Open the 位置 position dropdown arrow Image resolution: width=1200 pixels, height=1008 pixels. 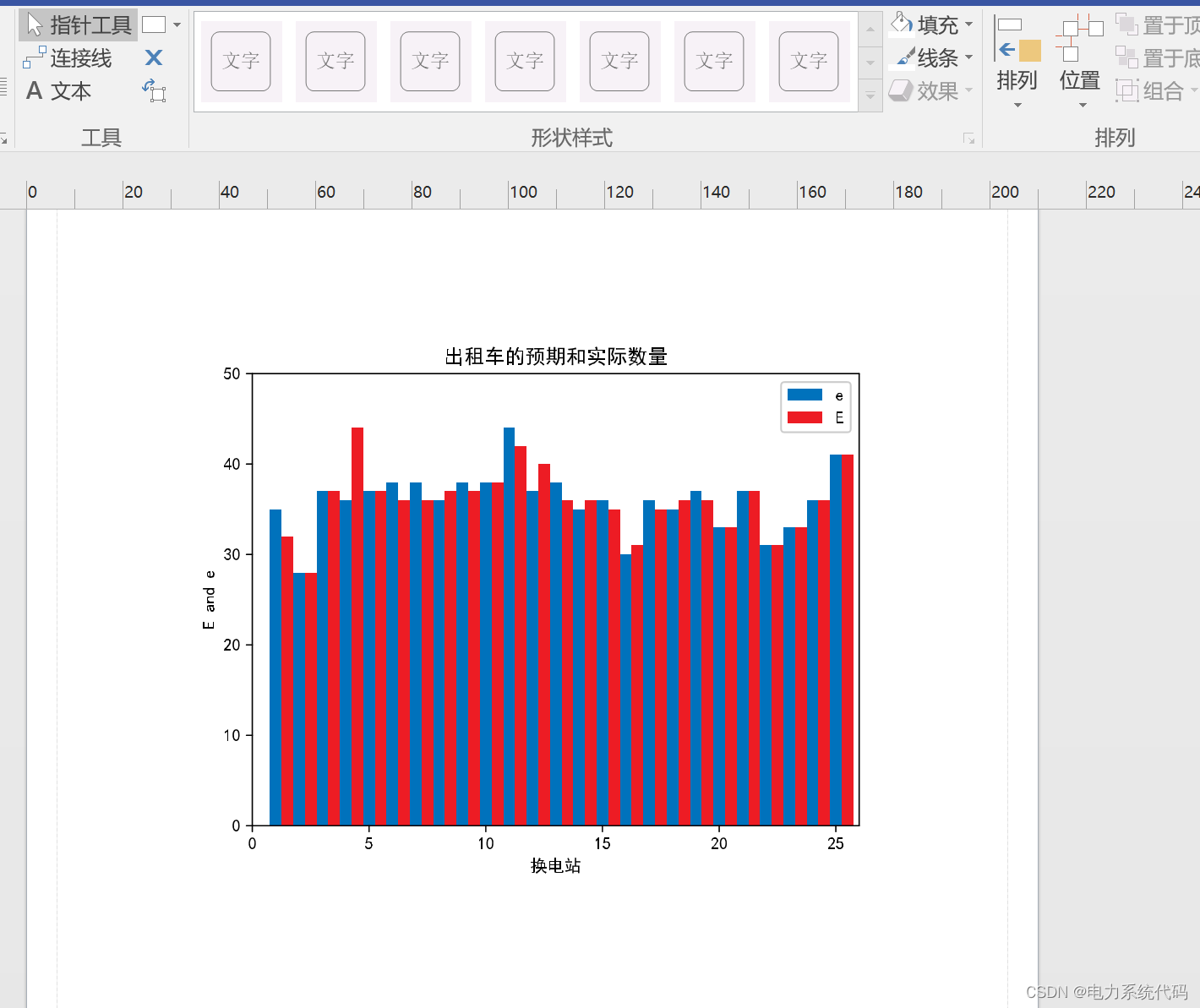click(x=1079, y=103)
